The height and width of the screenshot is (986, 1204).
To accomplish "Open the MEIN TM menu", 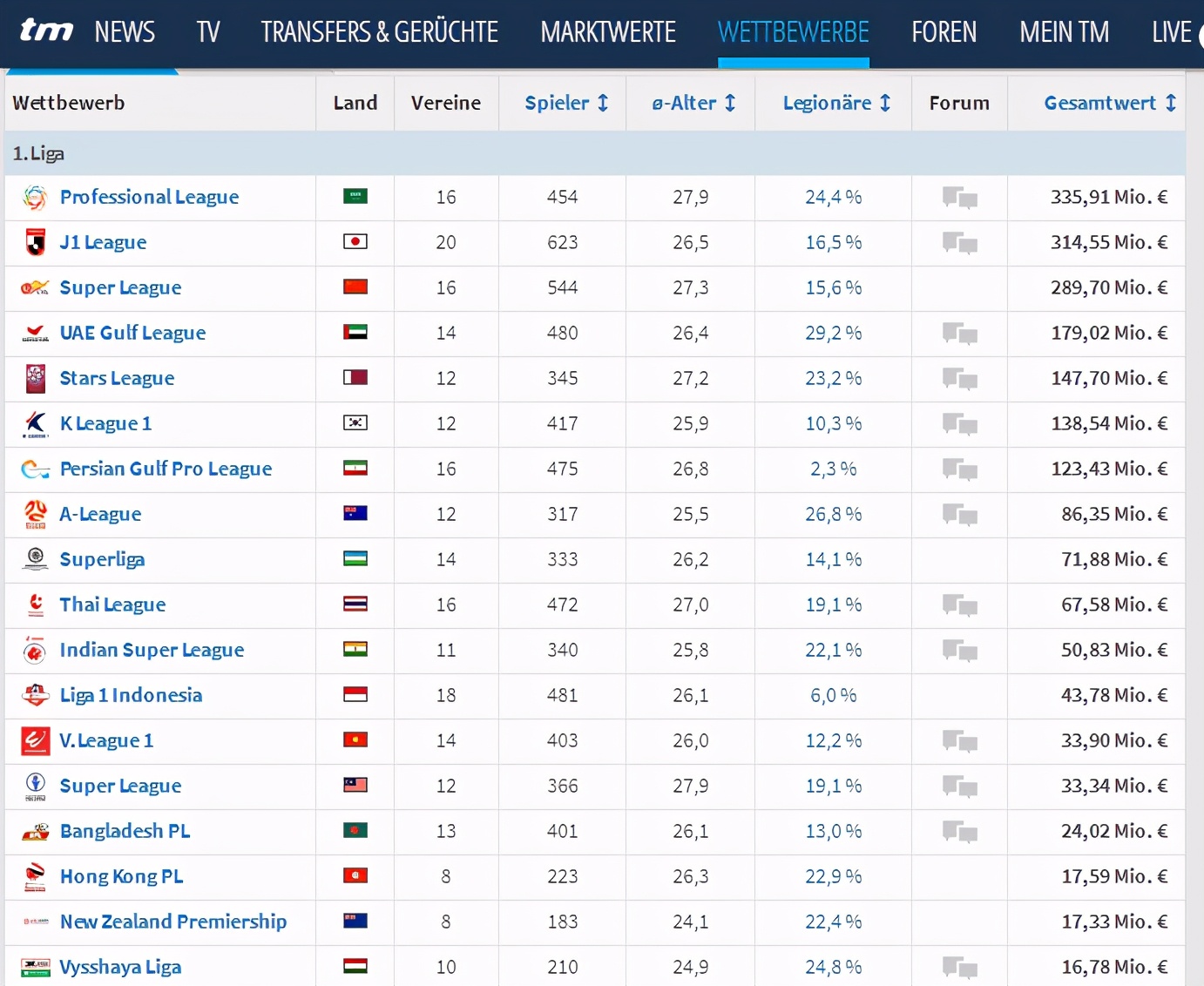I will [1065, 32].
